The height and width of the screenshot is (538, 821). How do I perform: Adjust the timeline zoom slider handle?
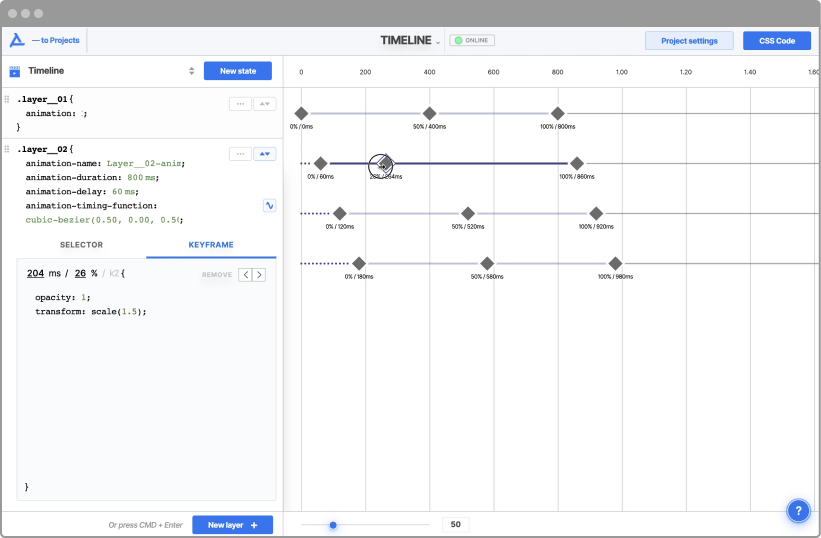(x=333, y=525)
